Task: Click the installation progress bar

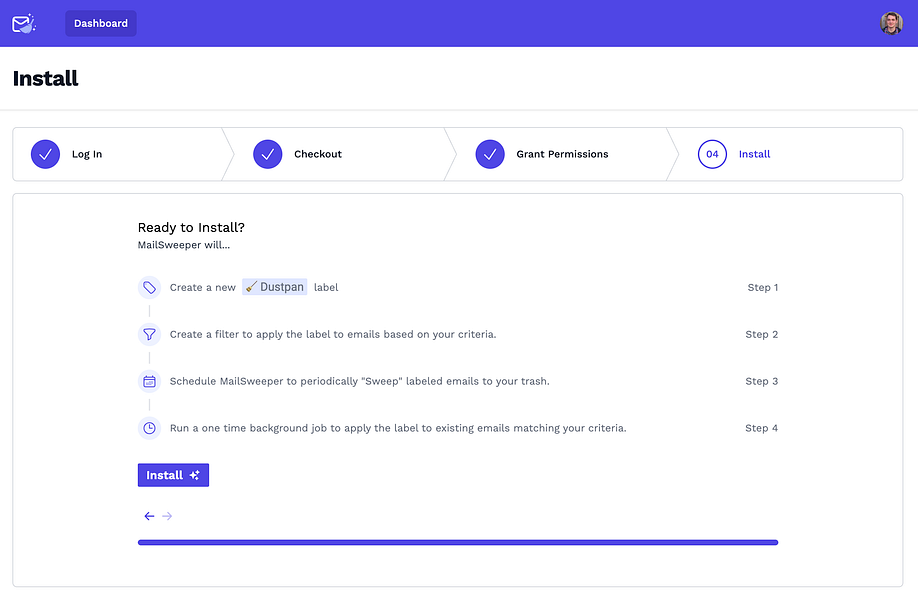Action: click(458, 543)
